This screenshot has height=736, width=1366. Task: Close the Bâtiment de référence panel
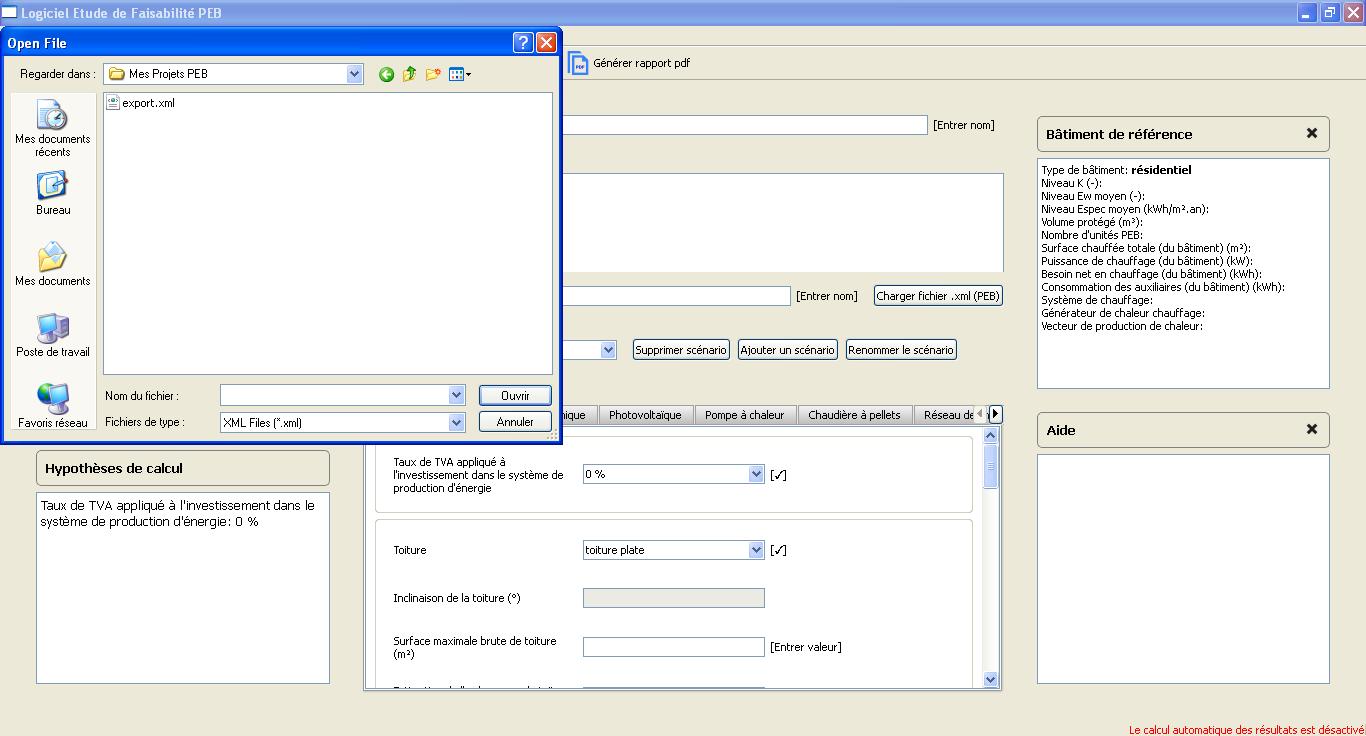tap(1311, 133)
